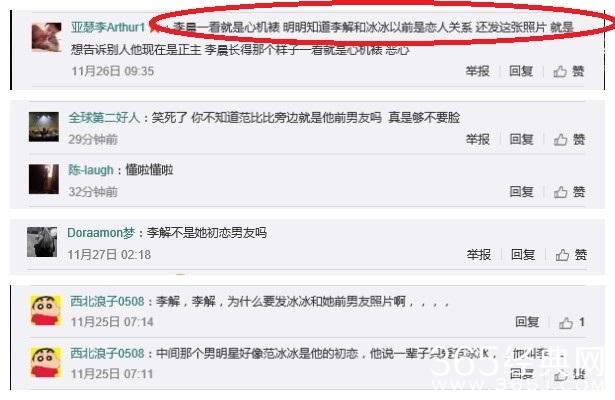The height and width of the screenshot is (400, 615).
Task: Open 亚瑟李Arthur1's avatar picture
Action: tap(46, 37)
